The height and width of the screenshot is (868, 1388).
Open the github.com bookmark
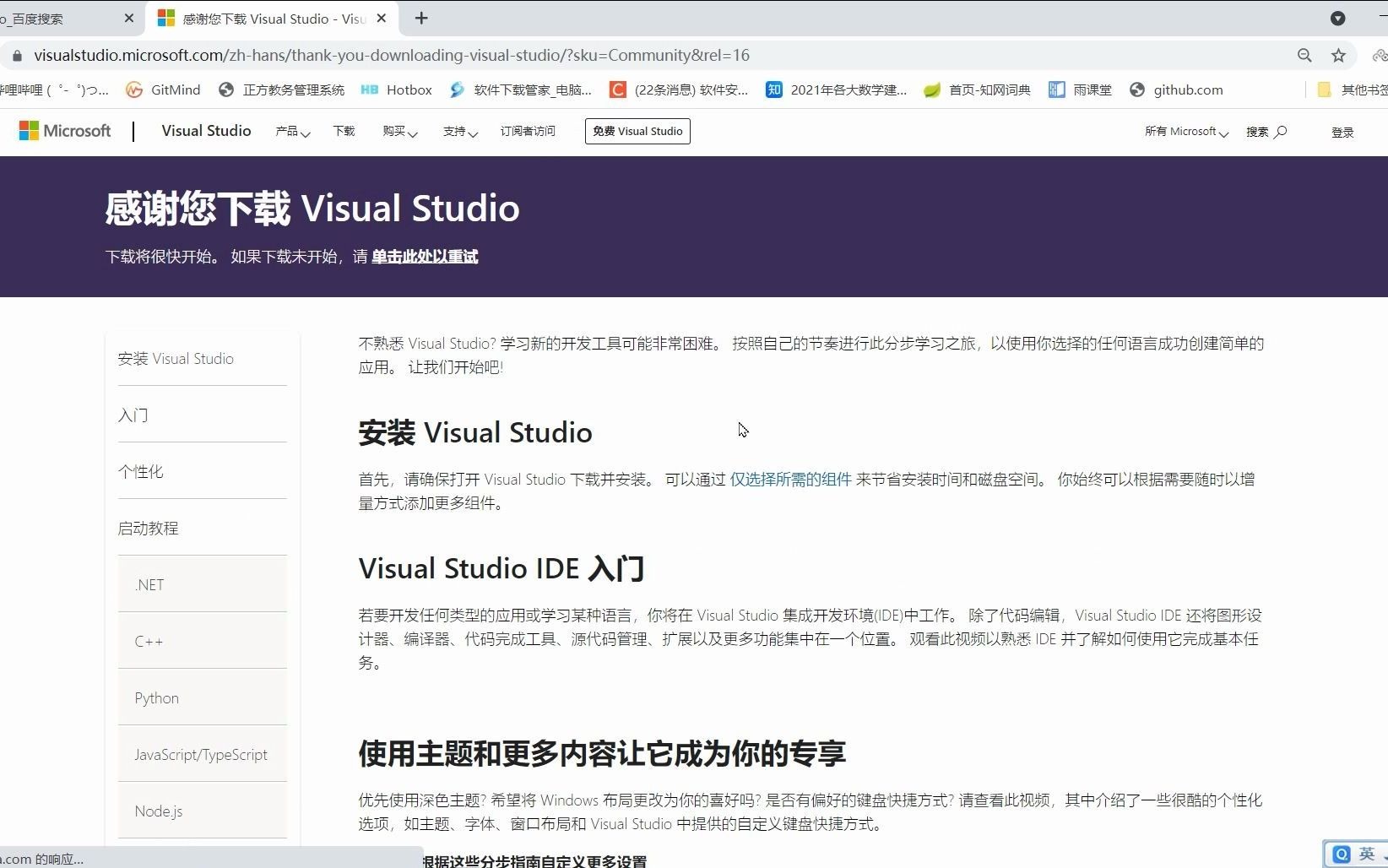point(1176,90)
